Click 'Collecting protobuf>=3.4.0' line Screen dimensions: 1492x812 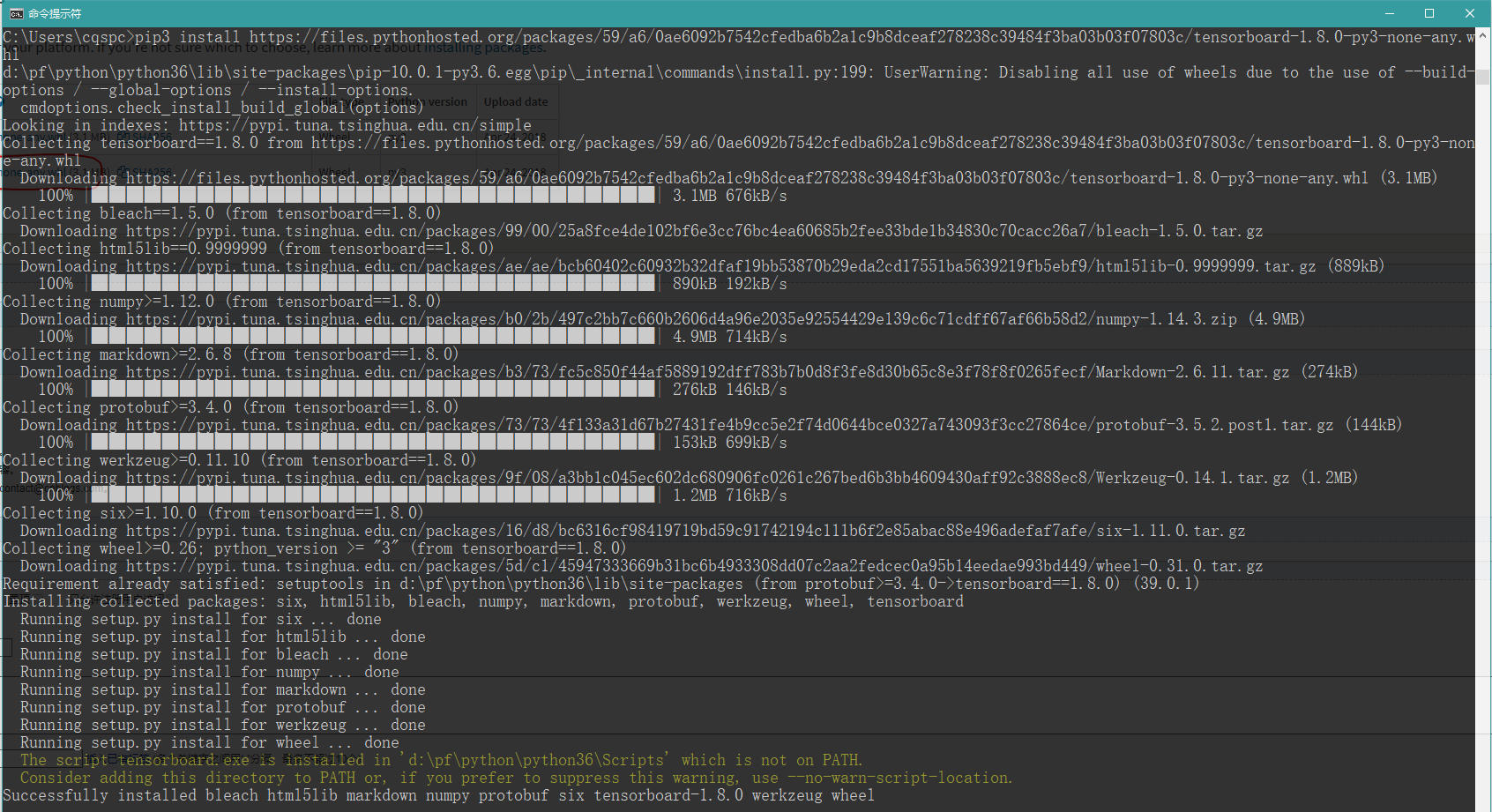[231, 407]
